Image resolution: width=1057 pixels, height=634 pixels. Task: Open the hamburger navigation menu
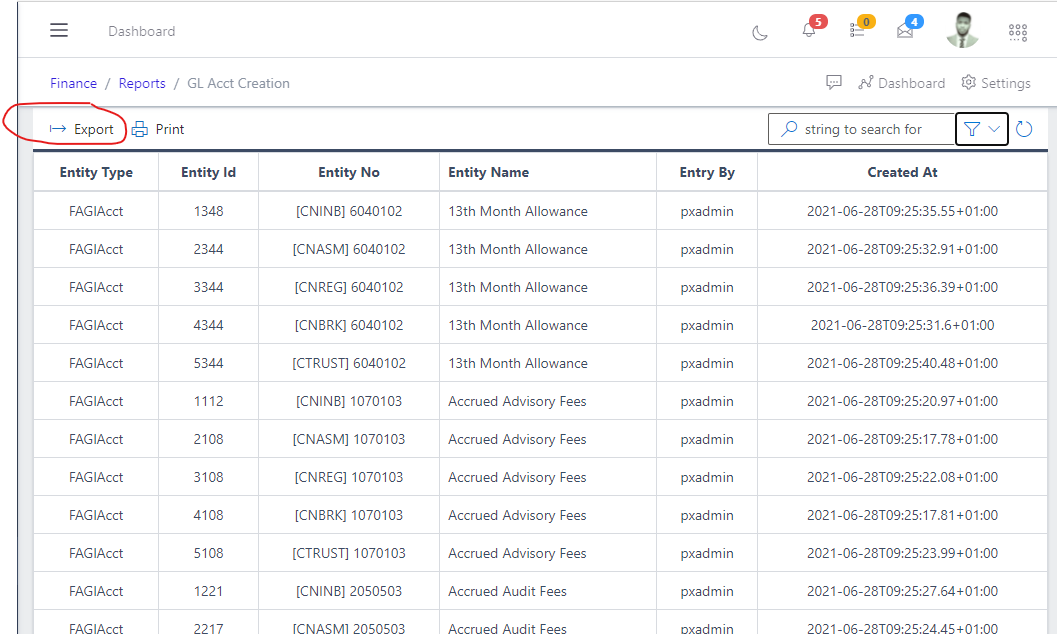tap(59, 30)
